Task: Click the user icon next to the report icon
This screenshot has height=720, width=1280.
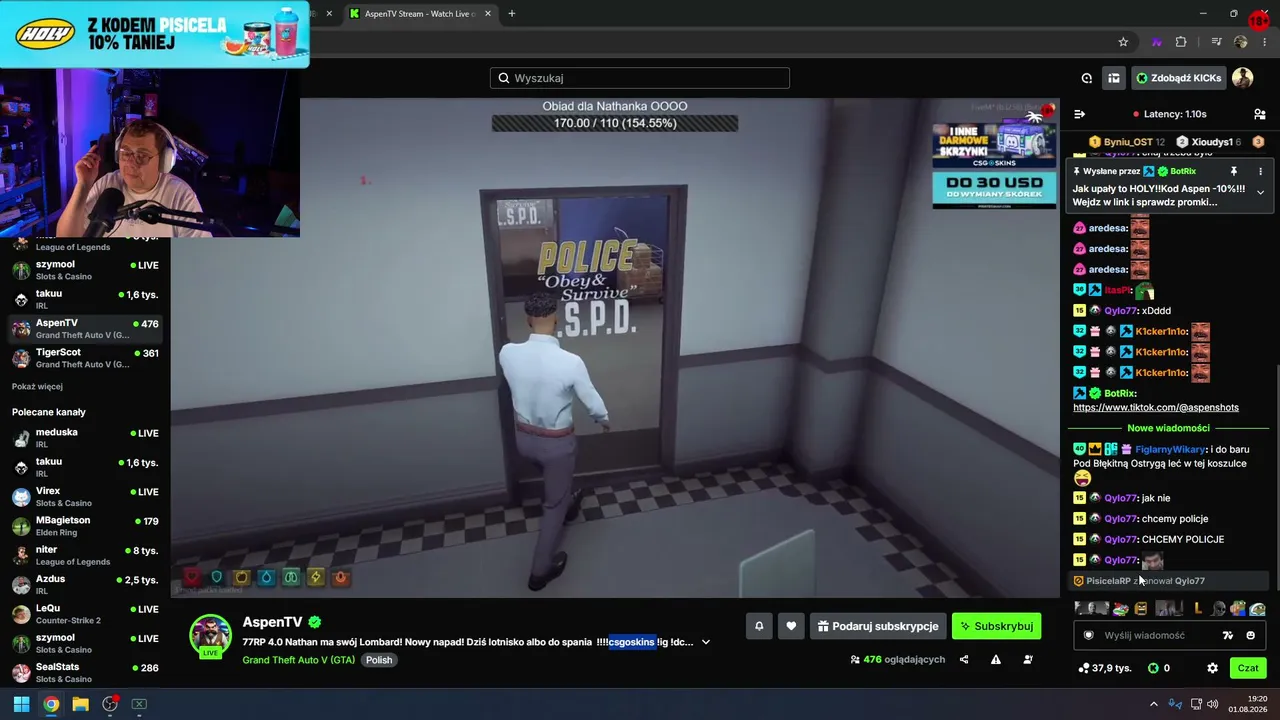Action: [1028, 659]
